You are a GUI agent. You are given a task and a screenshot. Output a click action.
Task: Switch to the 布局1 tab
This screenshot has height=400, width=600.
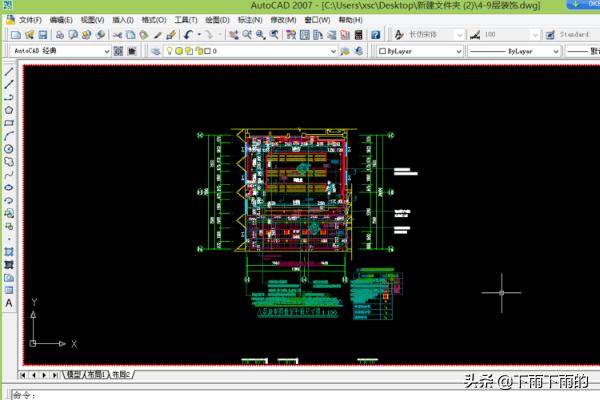coord(96,374)
